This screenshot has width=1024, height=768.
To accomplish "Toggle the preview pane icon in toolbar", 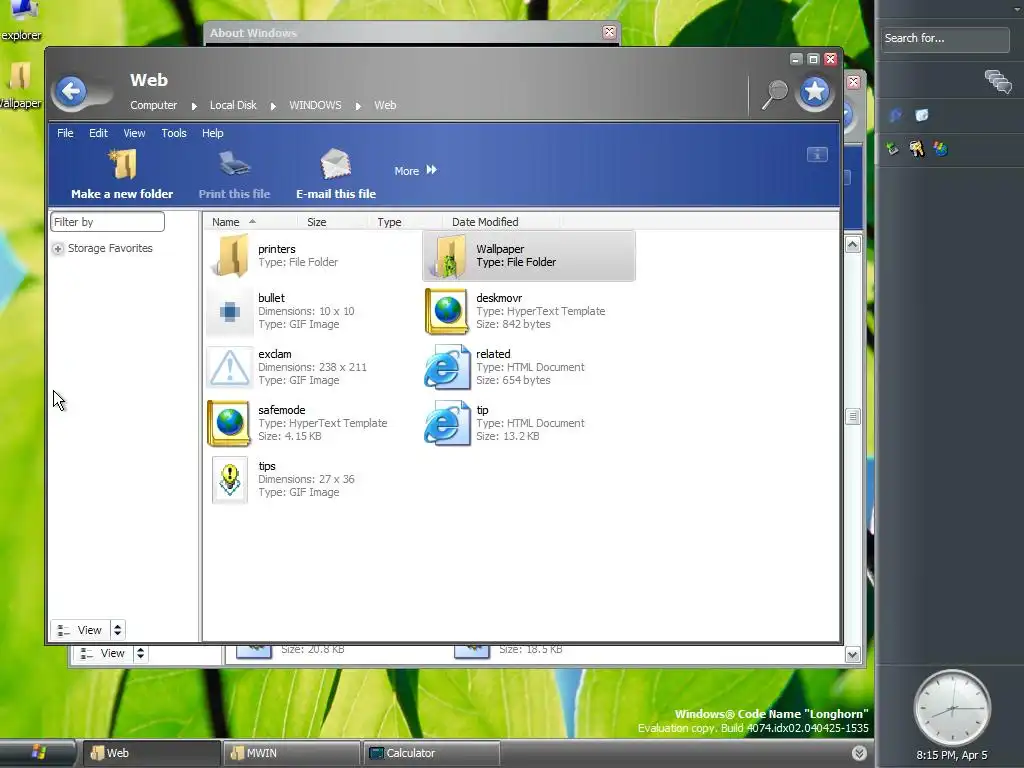I will pyautogui.click(x=817, y=155).
